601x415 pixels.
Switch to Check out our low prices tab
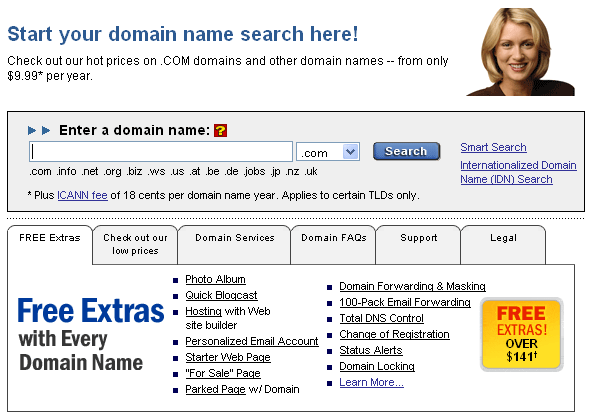(x=135, y=244)
